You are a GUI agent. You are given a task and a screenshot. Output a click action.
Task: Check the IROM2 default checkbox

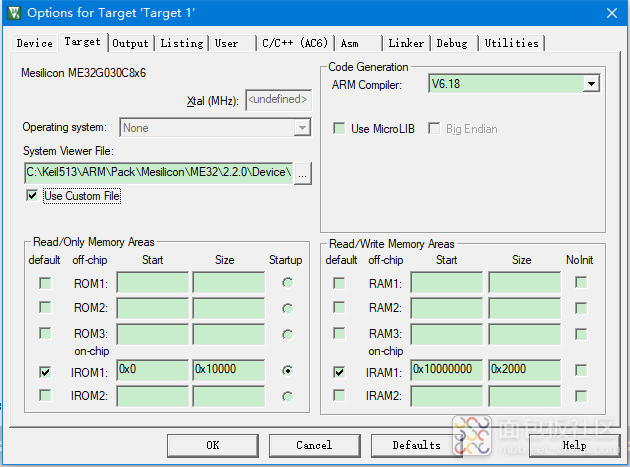tap(45, 395)
